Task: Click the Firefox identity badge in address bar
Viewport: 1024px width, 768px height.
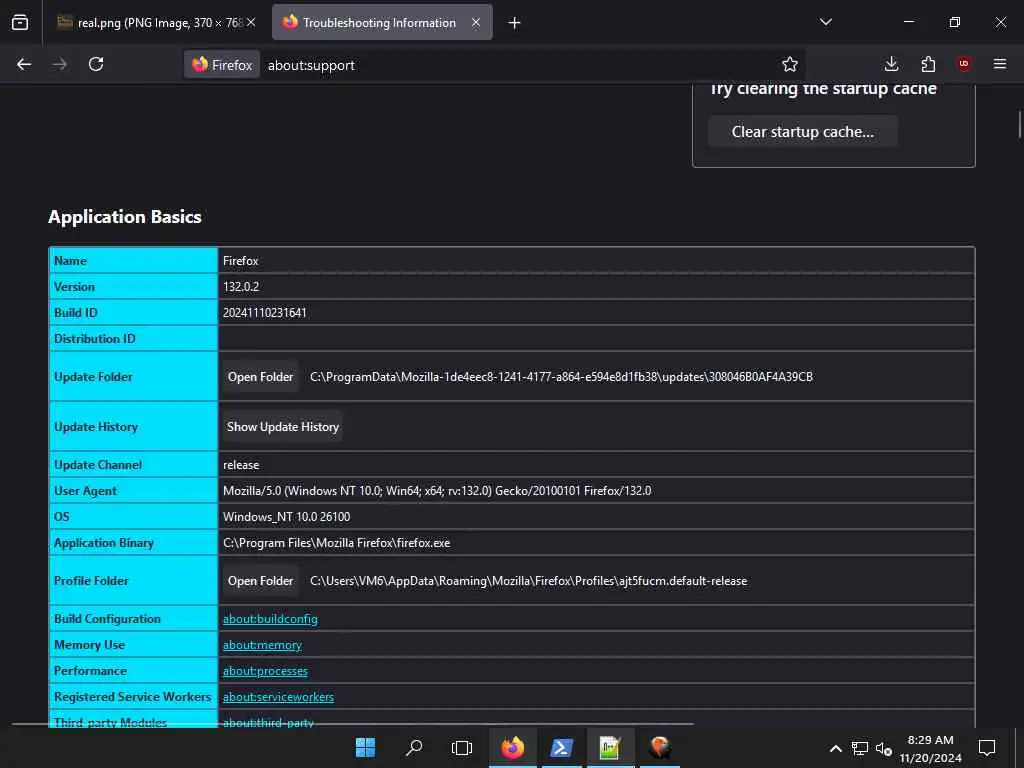Action: [222, 65]
